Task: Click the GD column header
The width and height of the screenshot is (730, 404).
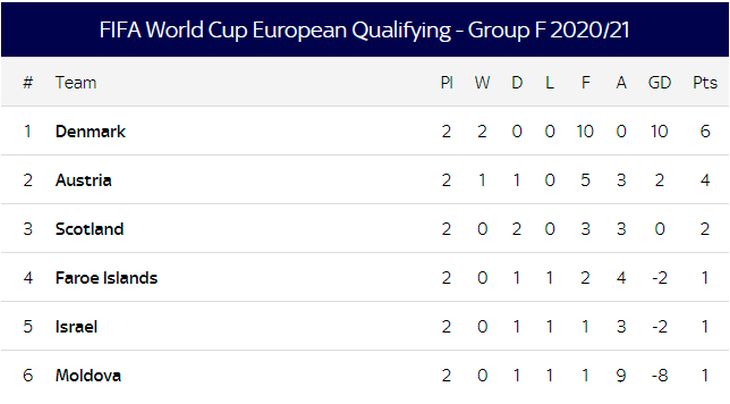Action: click(x=660, y=83)
